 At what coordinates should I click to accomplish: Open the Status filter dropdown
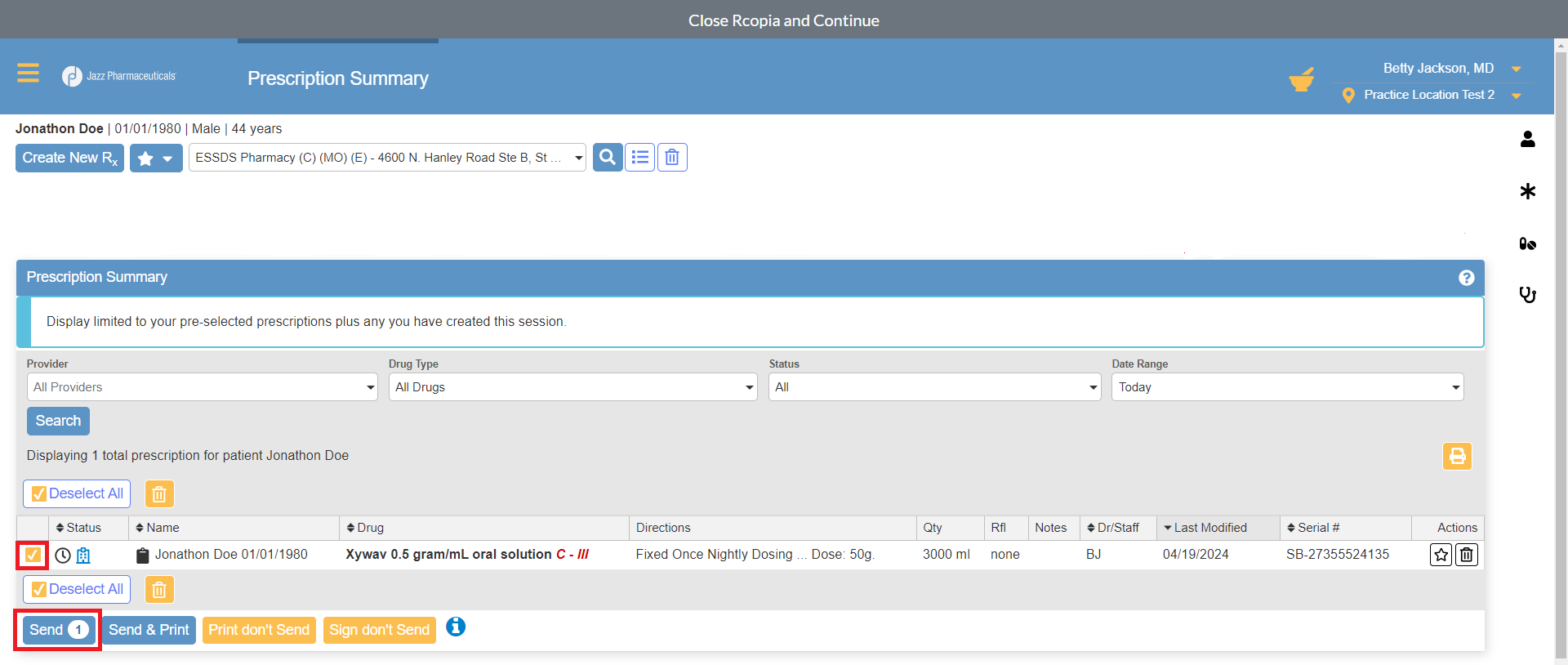(934, 387)
